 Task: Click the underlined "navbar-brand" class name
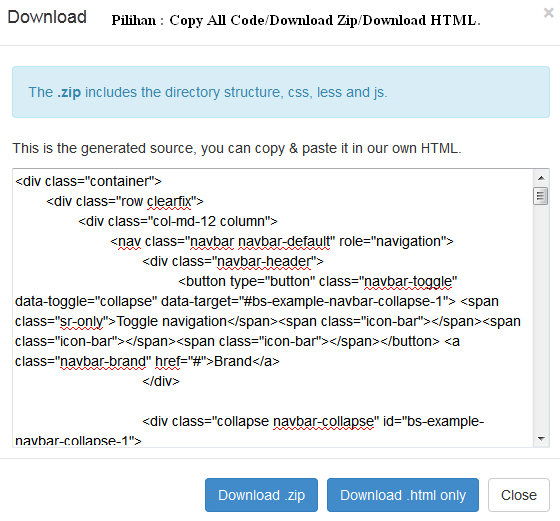click(x=103, y=361)
